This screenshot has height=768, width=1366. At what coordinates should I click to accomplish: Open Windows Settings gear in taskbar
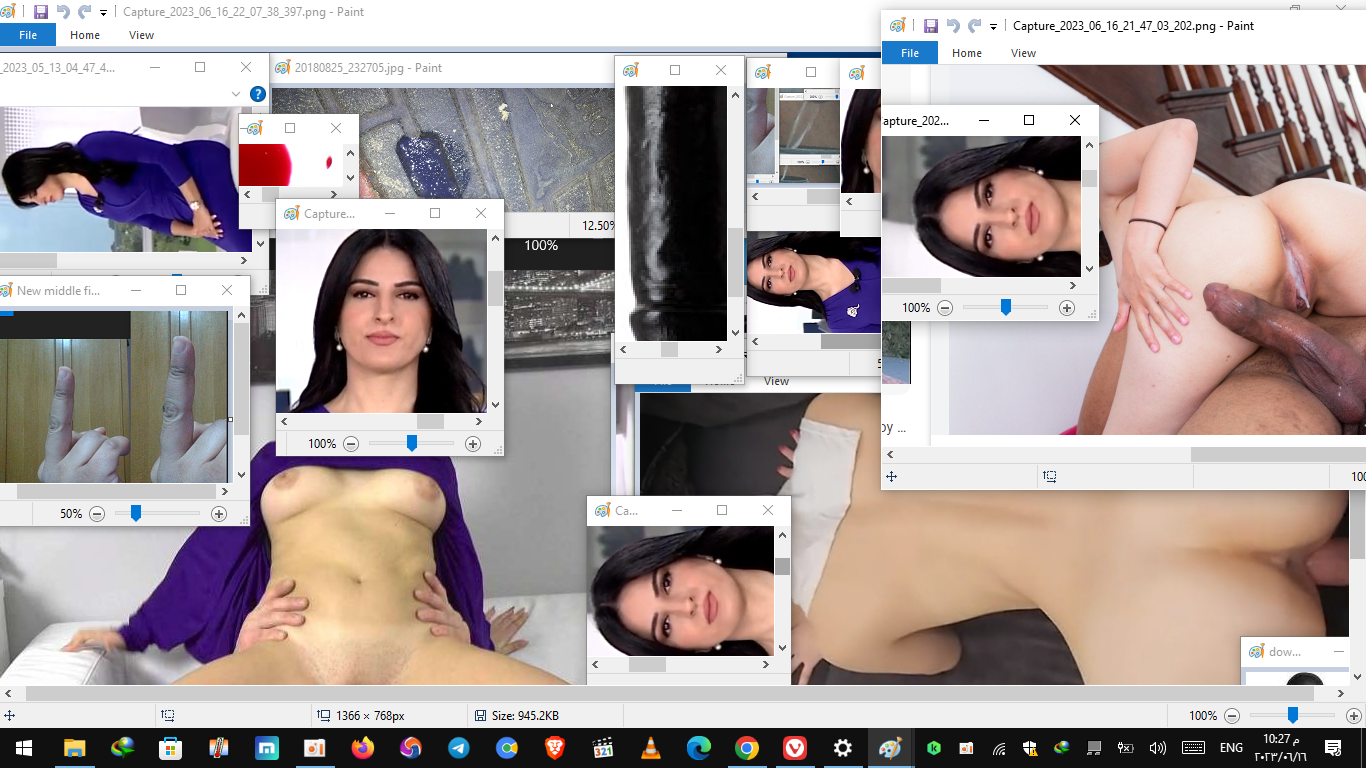(x=843, y=747)
